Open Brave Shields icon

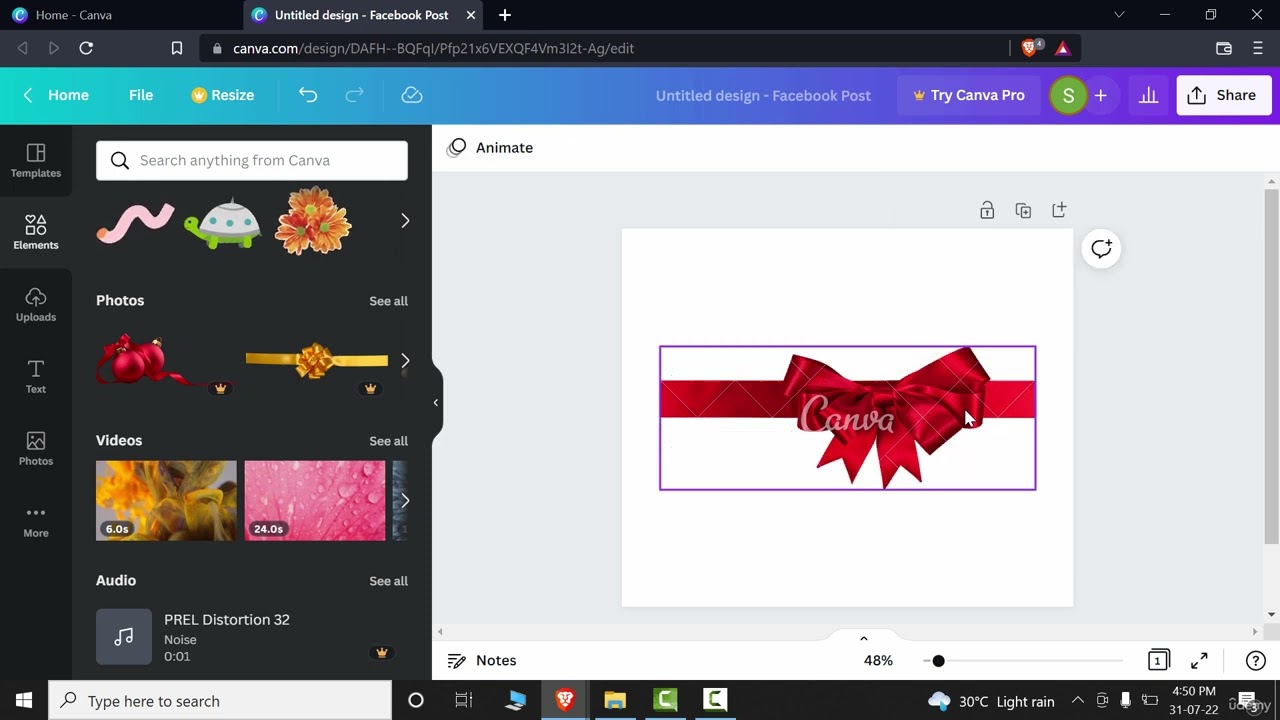[x=1031, y=48]
